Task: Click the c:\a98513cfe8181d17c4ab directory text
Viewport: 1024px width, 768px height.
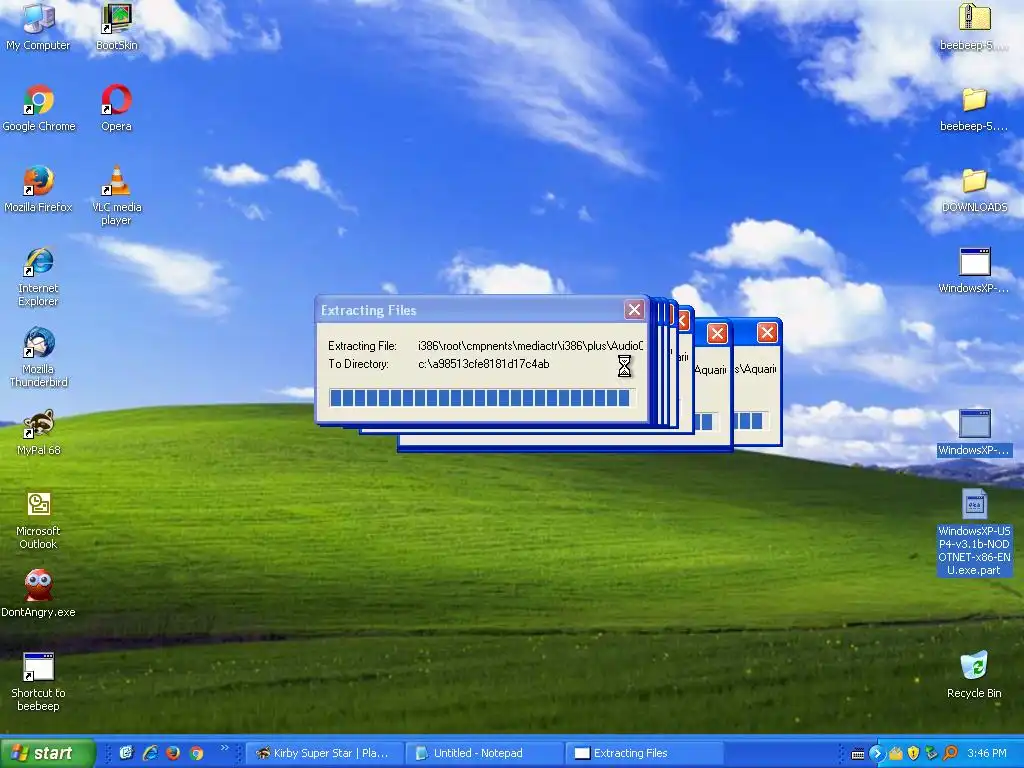Action: [483, 364]
